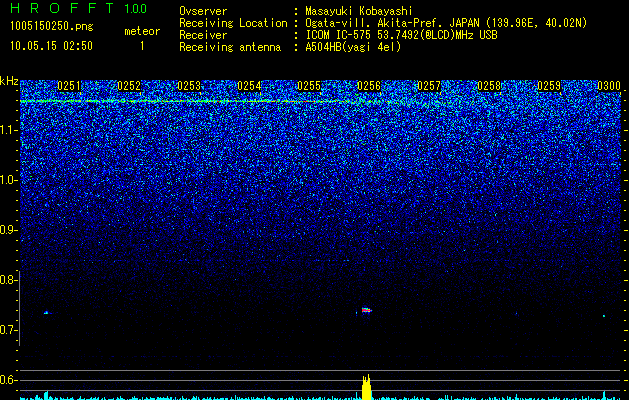The height and width of the screenshot is (400, 629).
Task: Click the Receiving Location label
Action: tap(233, 23)
